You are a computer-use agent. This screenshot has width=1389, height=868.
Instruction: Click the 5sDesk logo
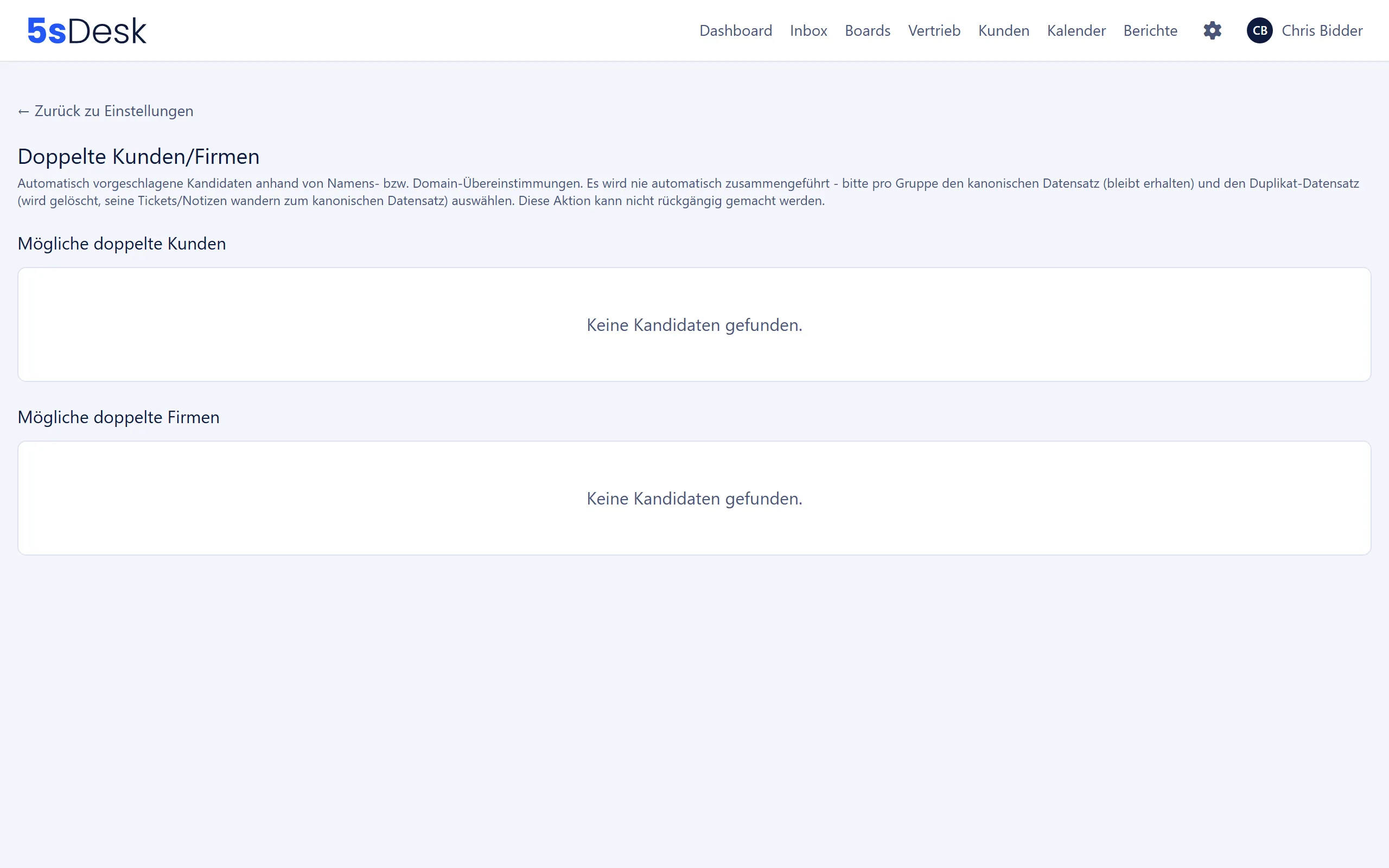87,31
